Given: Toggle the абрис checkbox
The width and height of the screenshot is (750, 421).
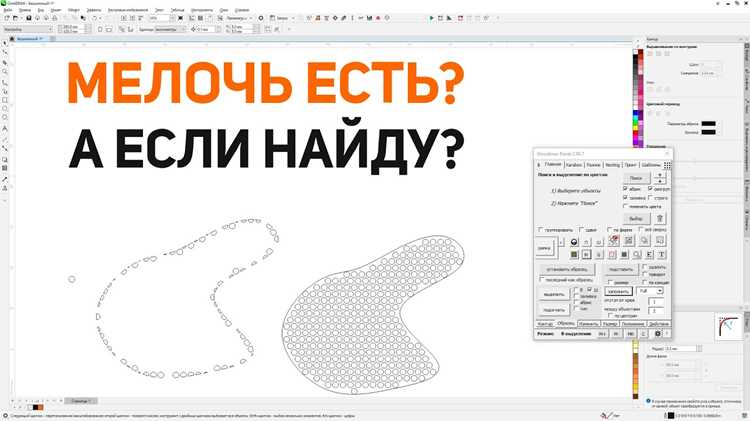Looking at the screenshot, I should (625, 188).
